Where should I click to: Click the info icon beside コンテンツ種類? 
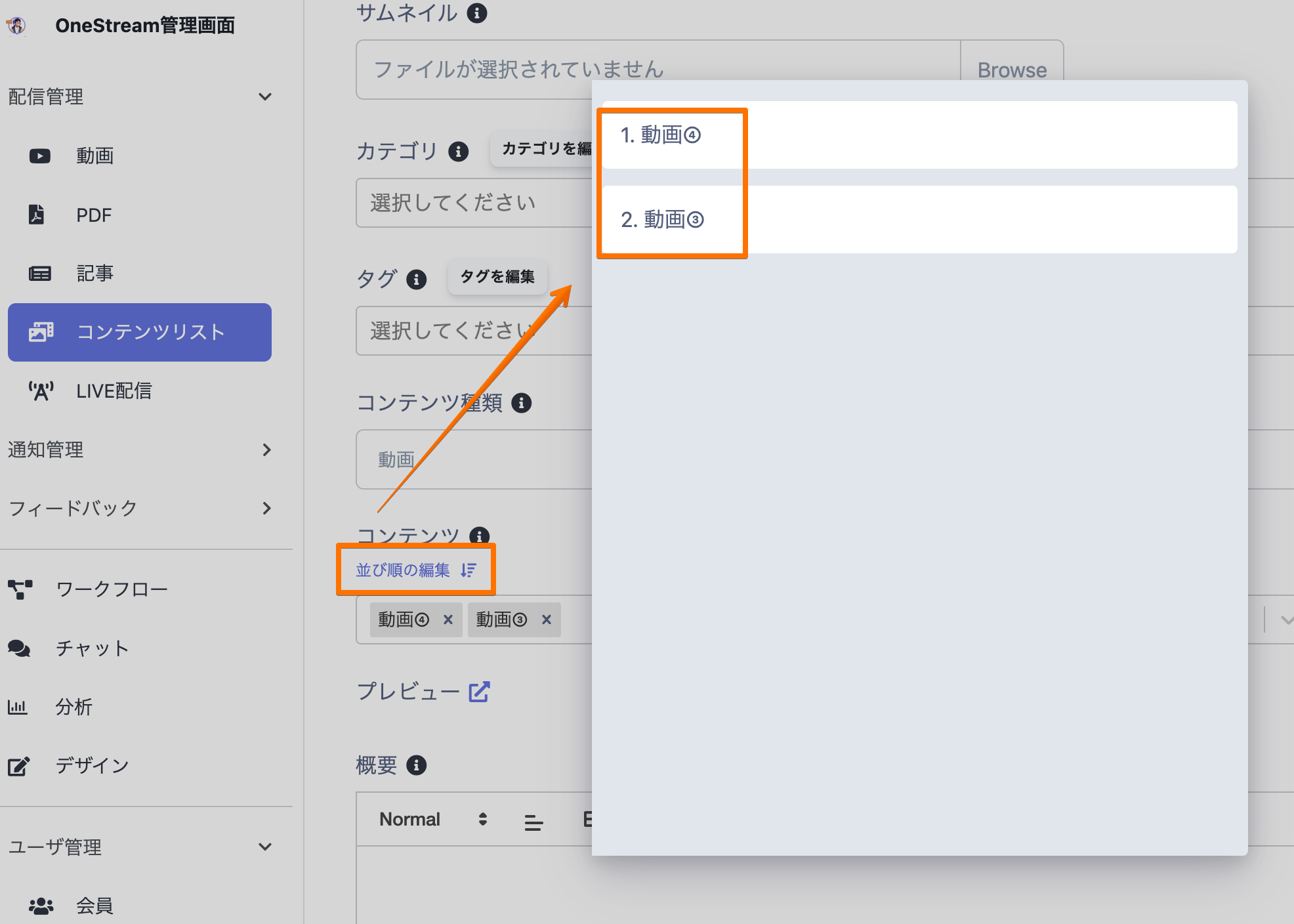pyautogui.click(x=521, y=402)
